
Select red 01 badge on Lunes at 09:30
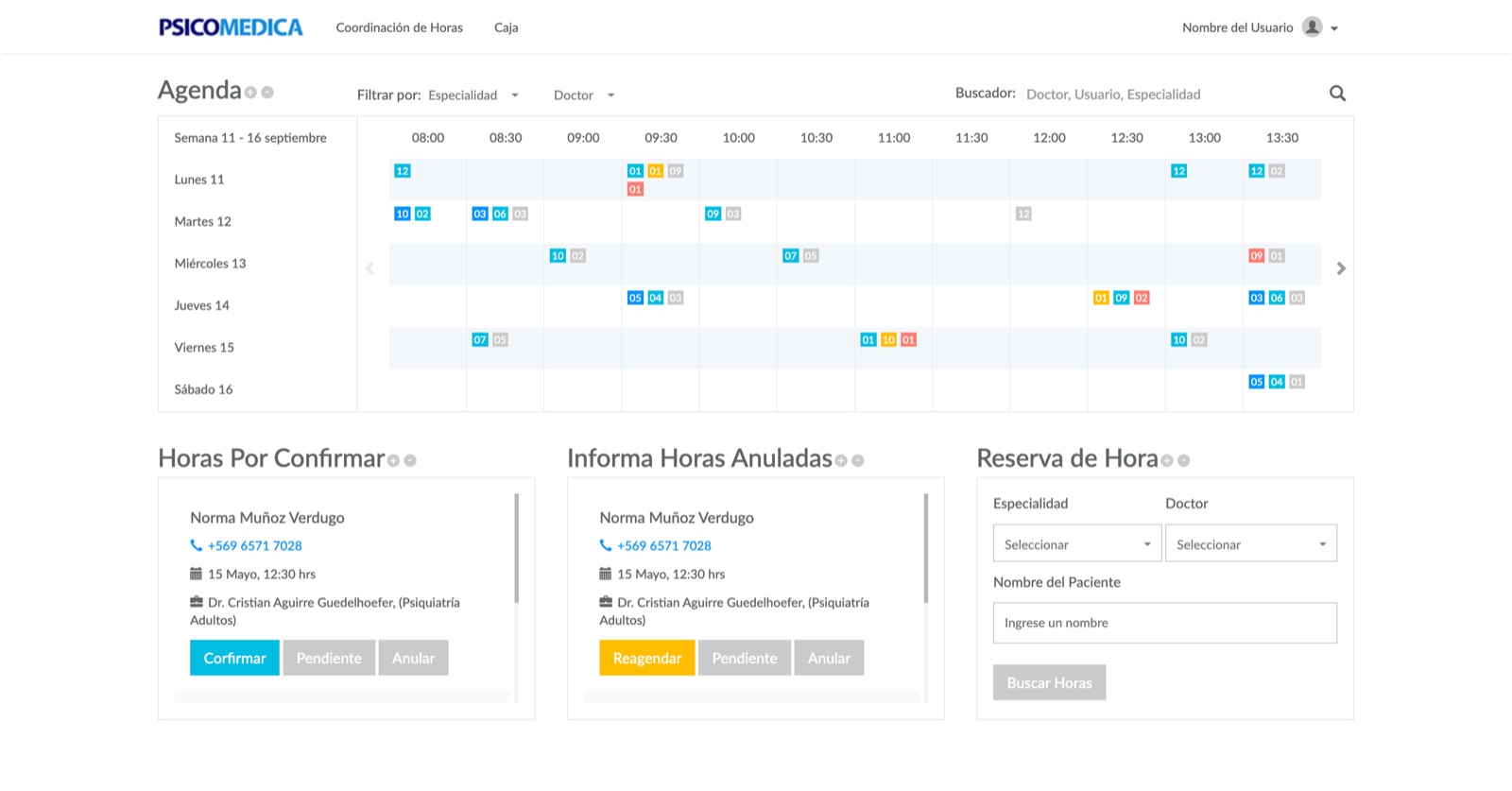pyautogui.click(x=635, y=190)
